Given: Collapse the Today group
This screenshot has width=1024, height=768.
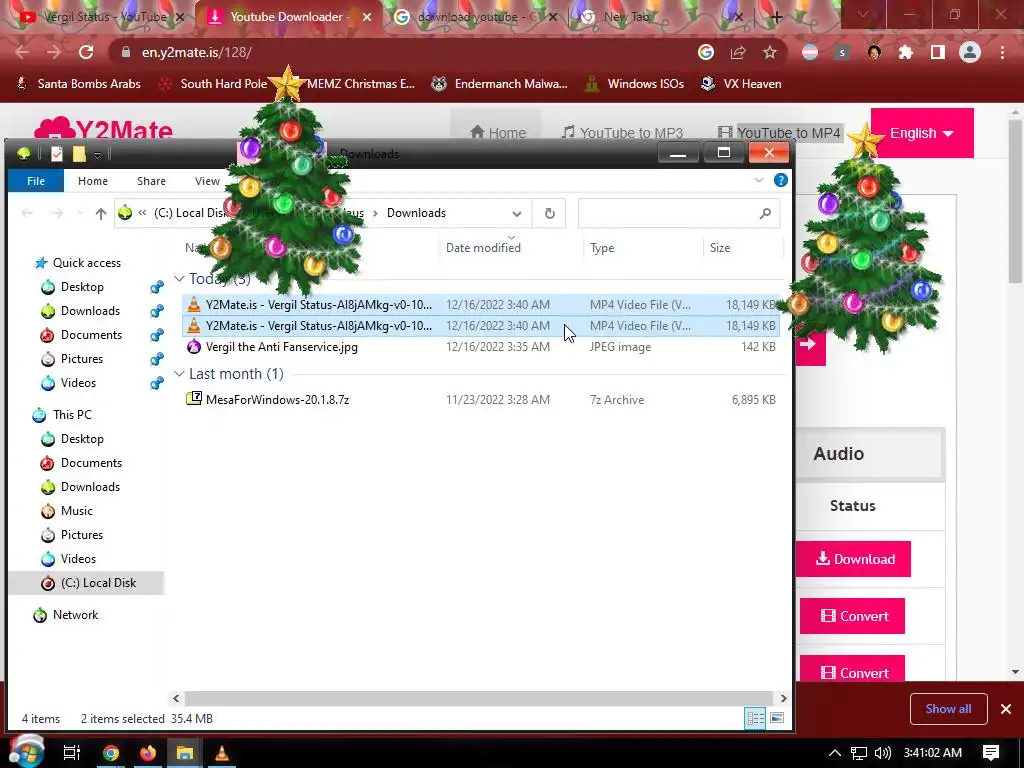Looking at the screenshot, I should tap(179, 279).
